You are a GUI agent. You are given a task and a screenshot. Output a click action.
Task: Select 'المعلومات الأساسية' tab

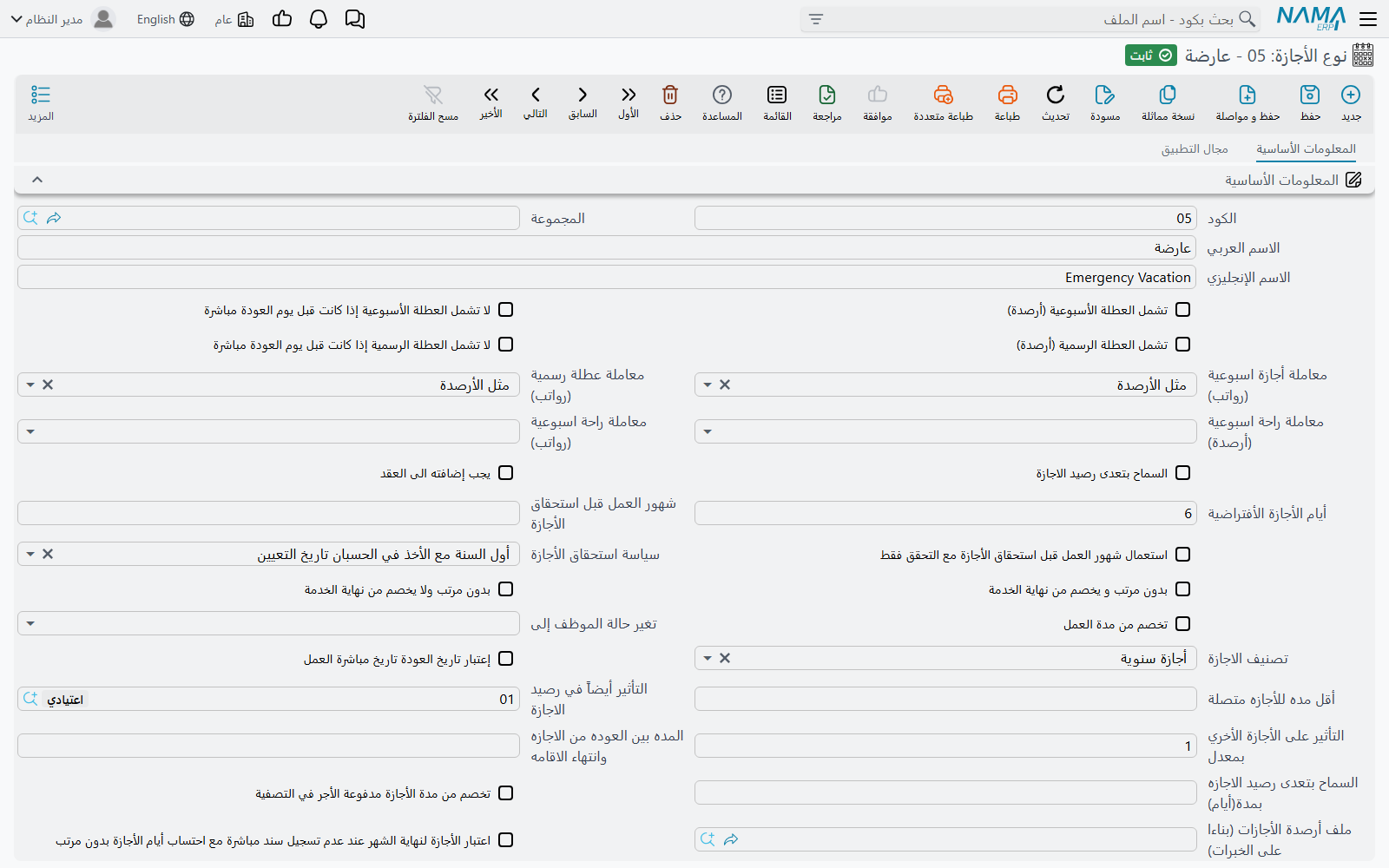(x=1306, y=149)
